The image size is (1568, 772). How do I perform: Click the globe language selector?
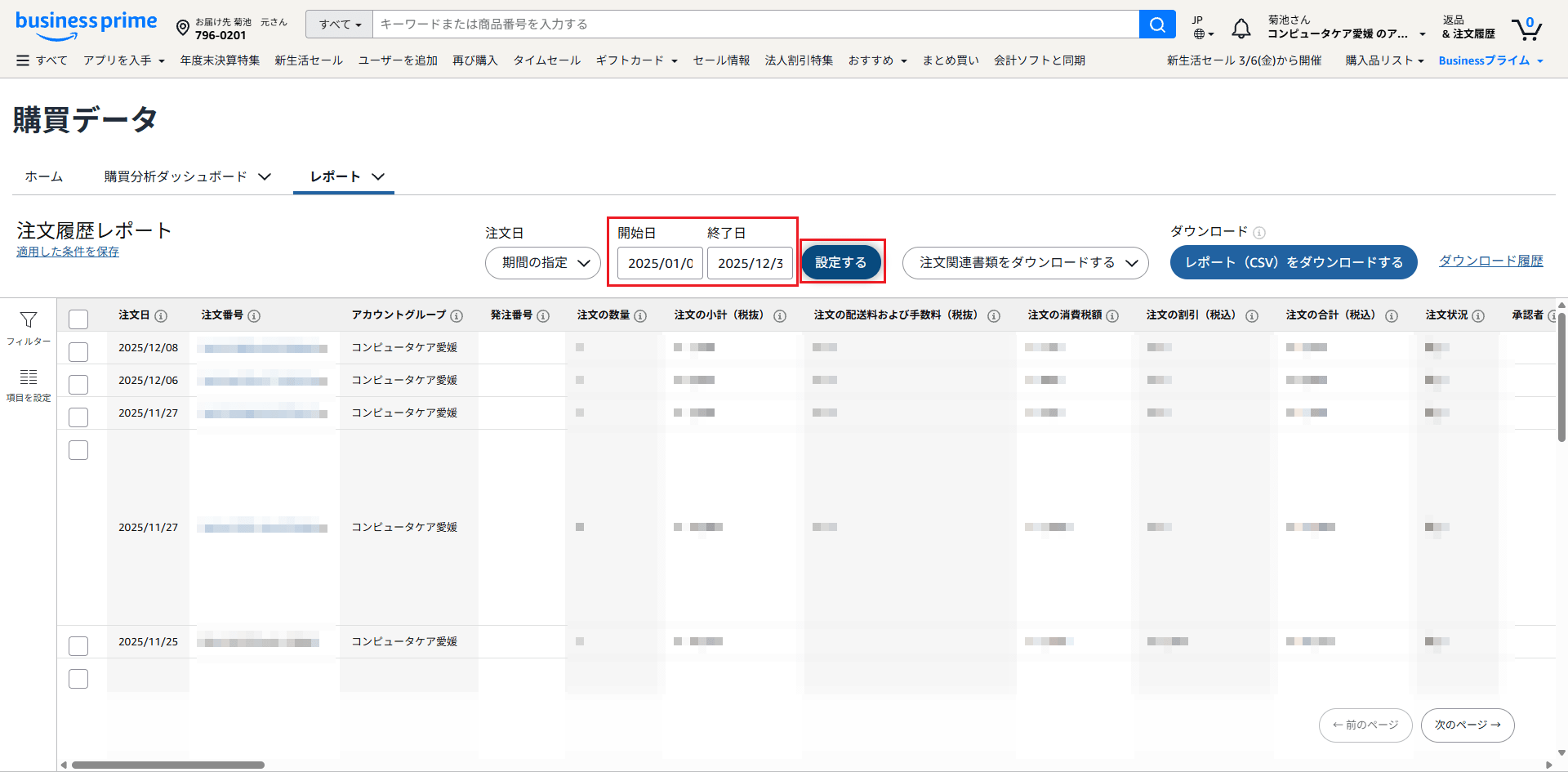coord(1202,33)
